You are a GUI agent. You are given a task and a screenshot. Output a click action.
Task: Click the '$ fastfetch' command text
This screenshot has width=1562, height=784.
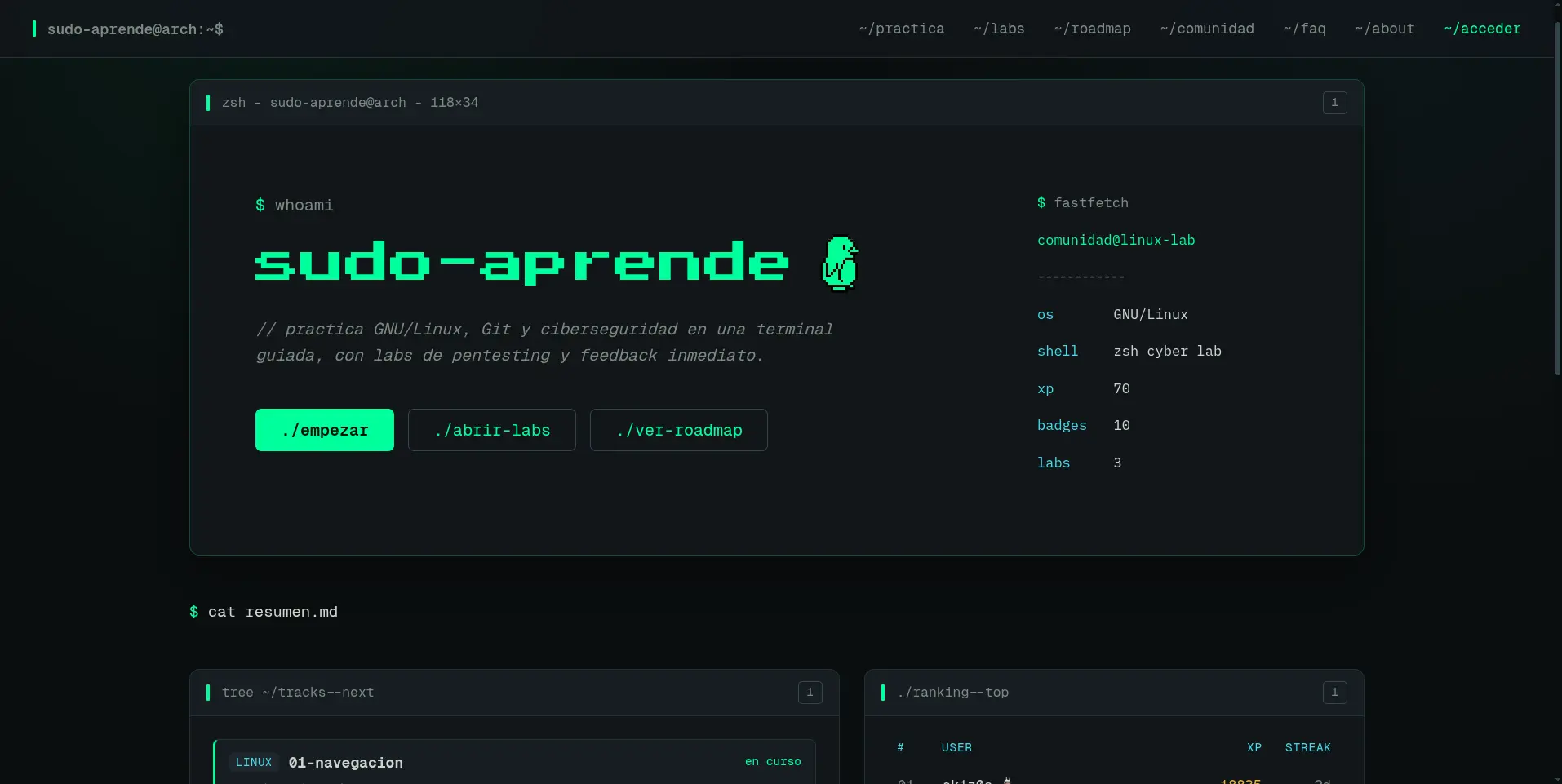pyautogui.click(x=1083, y=202)
